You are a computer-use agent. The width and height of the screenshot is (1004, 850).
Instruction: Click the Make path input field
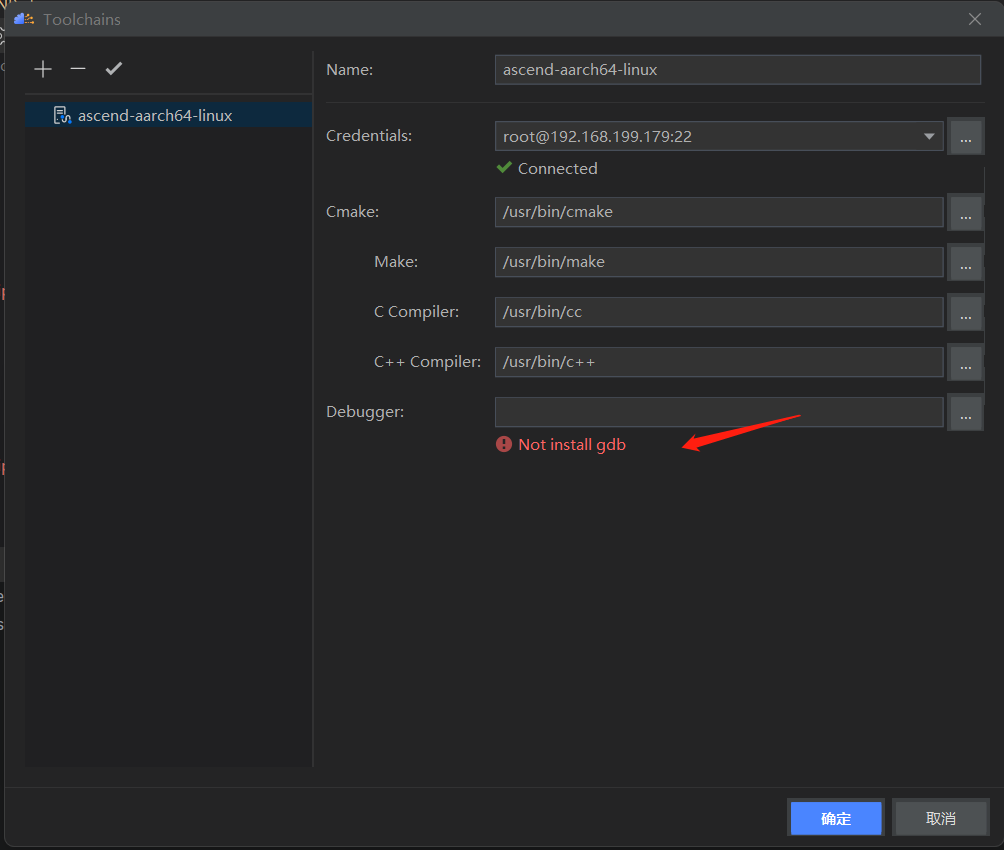(x=719, y=262)
